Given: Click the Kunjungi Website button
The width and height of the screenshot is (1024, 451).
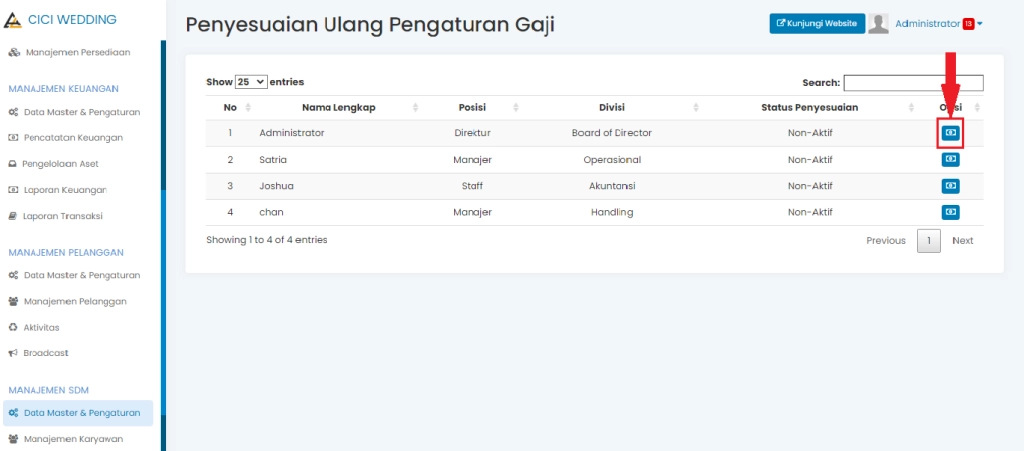Looking at the screenshot, I should pyautogui.click(x=817, y=23).
